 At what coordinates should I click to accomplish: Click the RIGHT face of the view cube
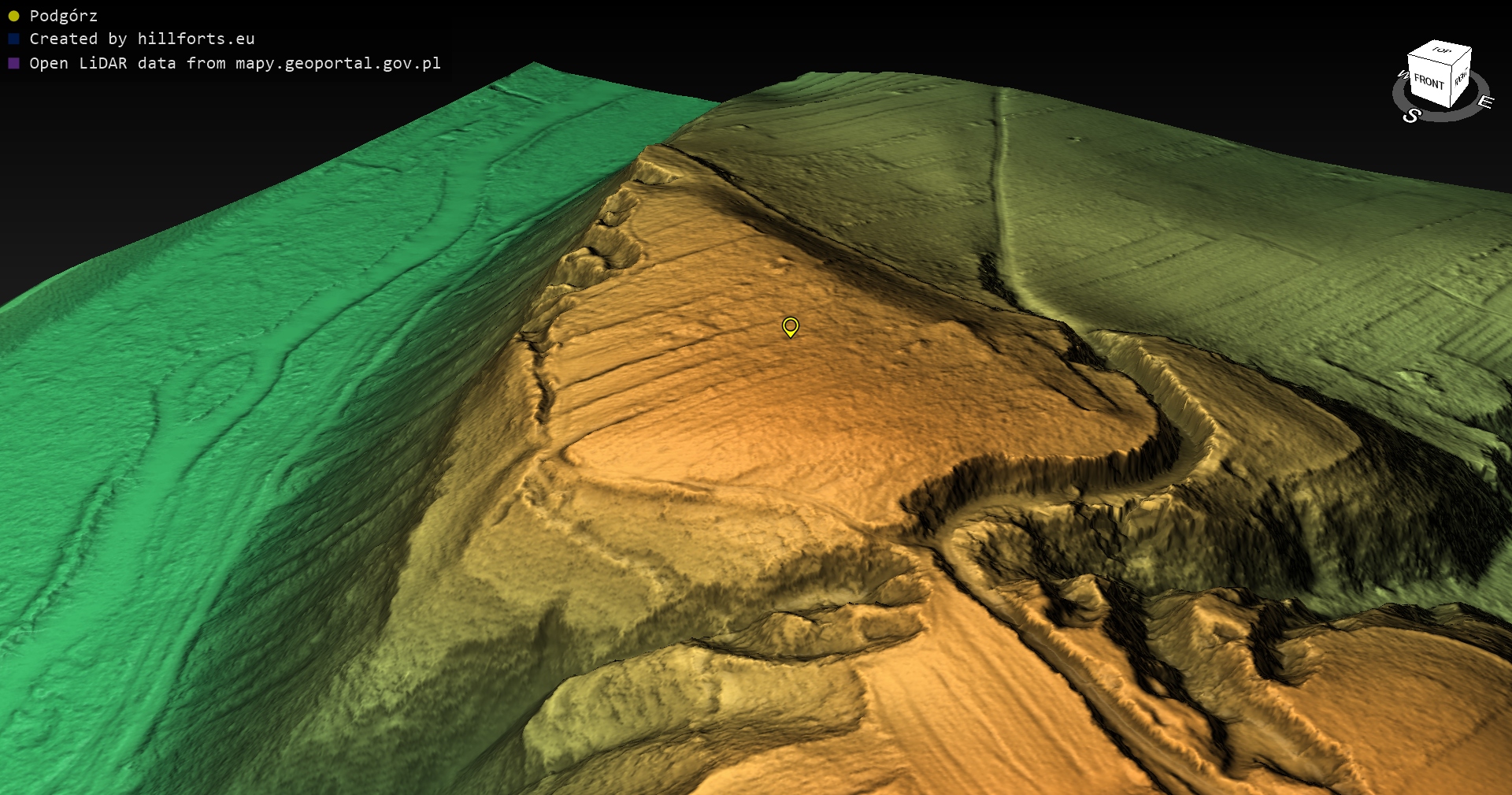click(1461, 78)
